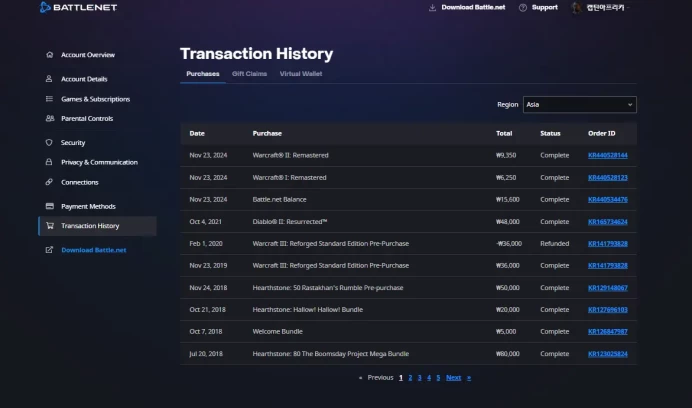Open Account Overview page
The width and height of the screenshot is (692, 408).
coord(88,55)
